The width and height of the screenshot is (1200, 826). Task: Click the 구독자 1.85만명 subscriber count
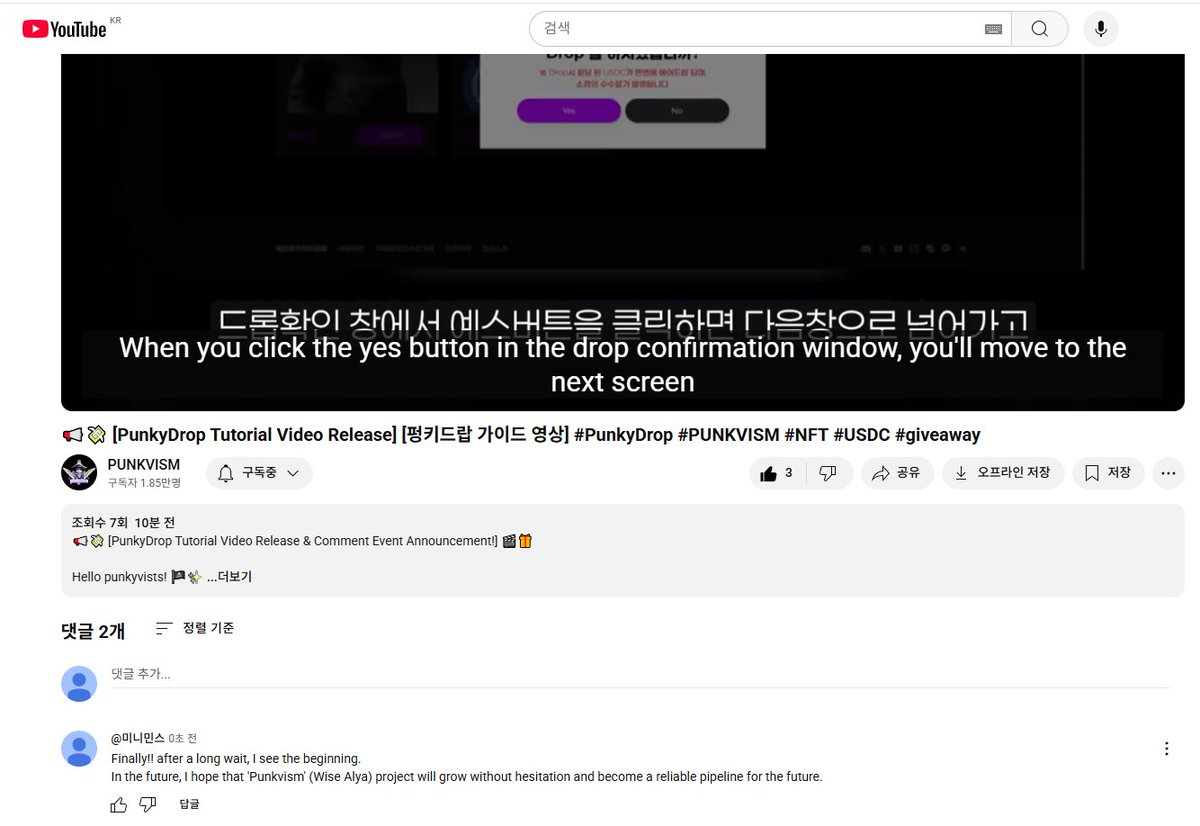click(144, 483)
